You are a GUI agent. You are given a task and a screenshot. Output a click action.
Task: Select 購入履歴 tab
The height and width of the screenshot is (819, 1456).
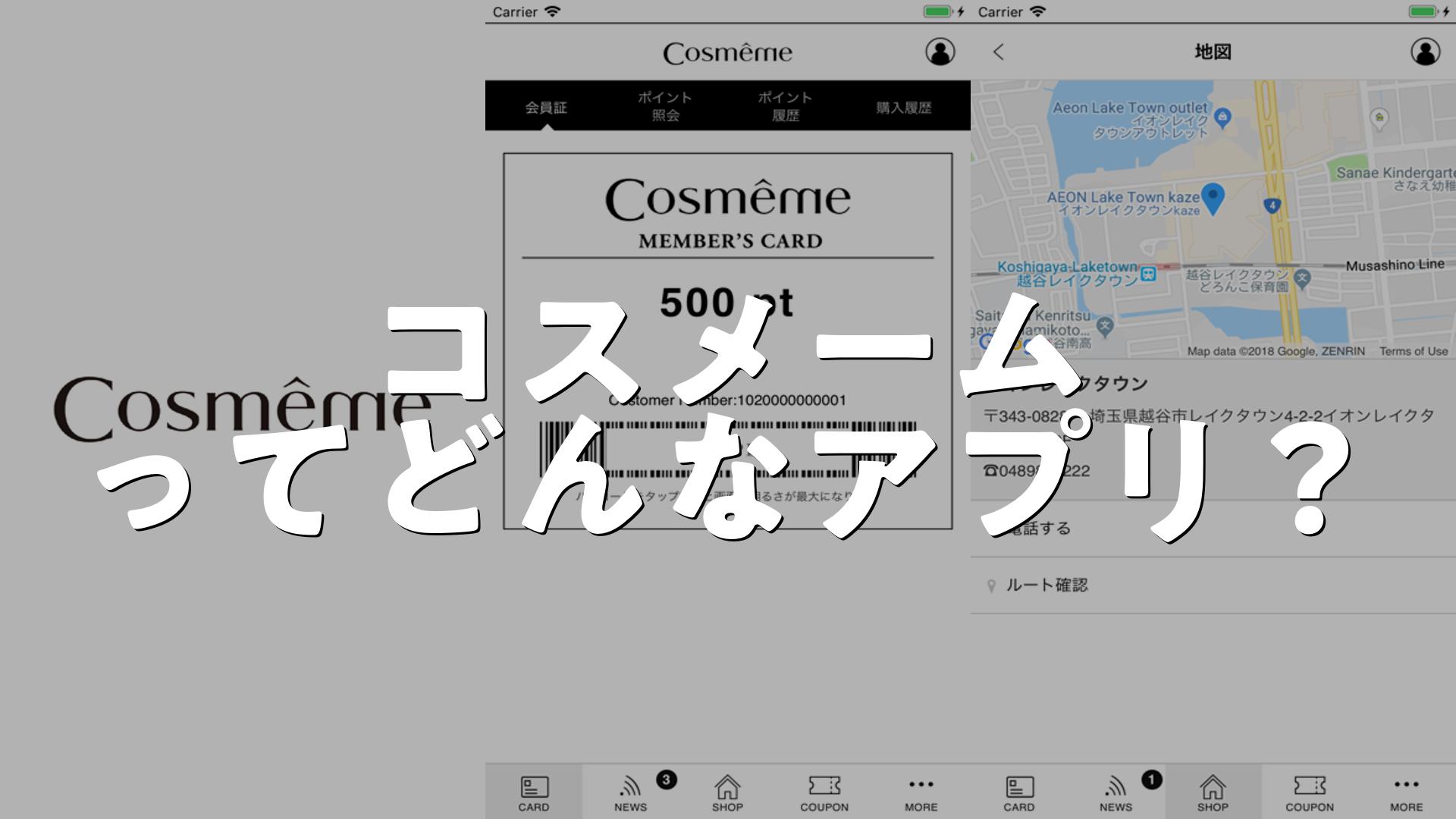pos(904,108)
